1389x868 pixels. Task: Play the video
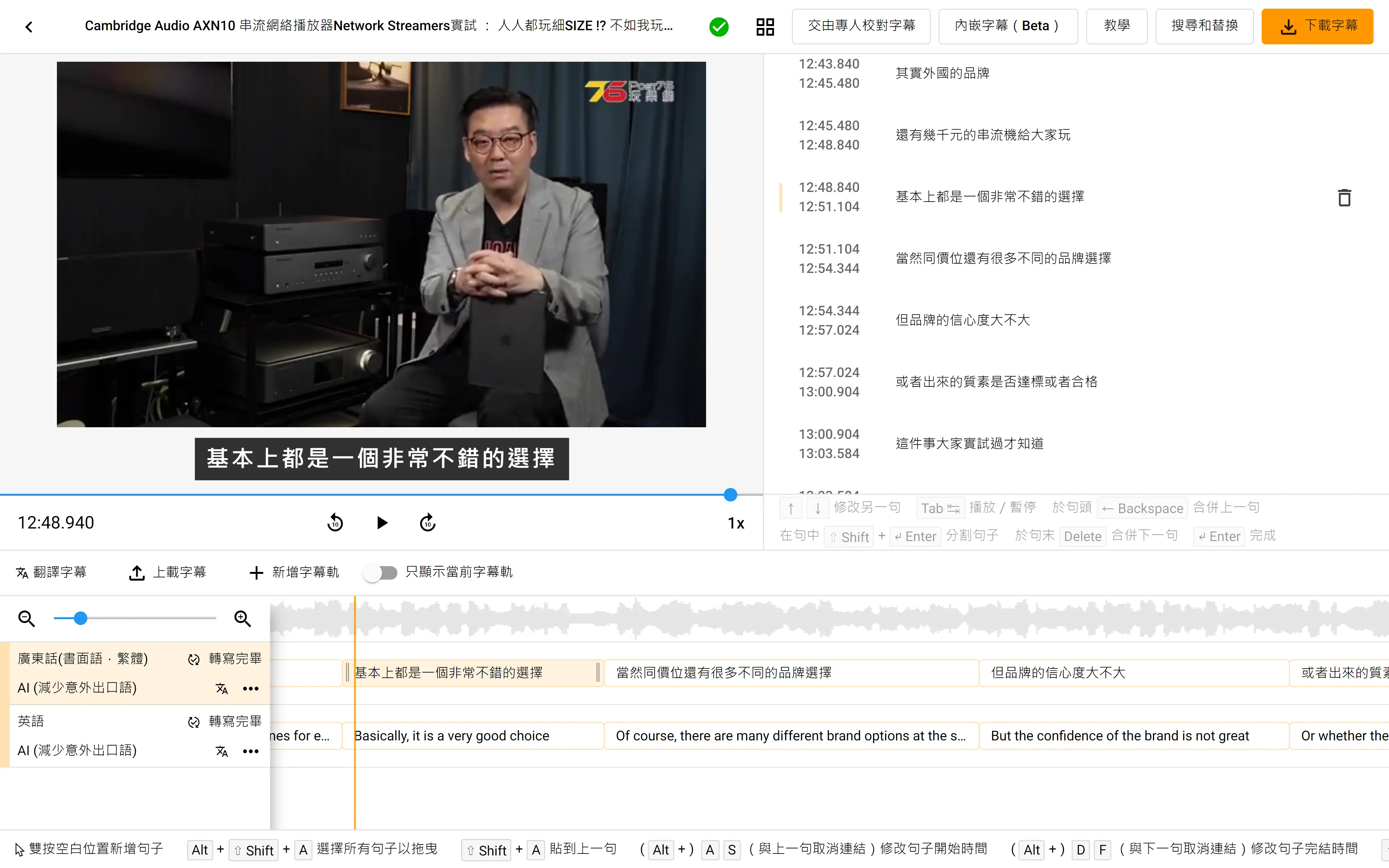(x=382, y=522)
